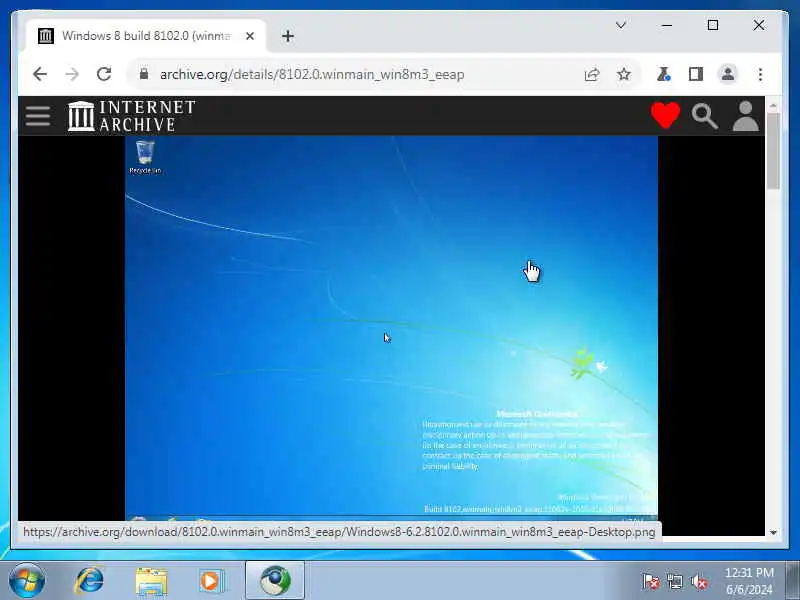Click the vertical scrollbar thumb
This screenshot has width=800, height=600.
773,151
